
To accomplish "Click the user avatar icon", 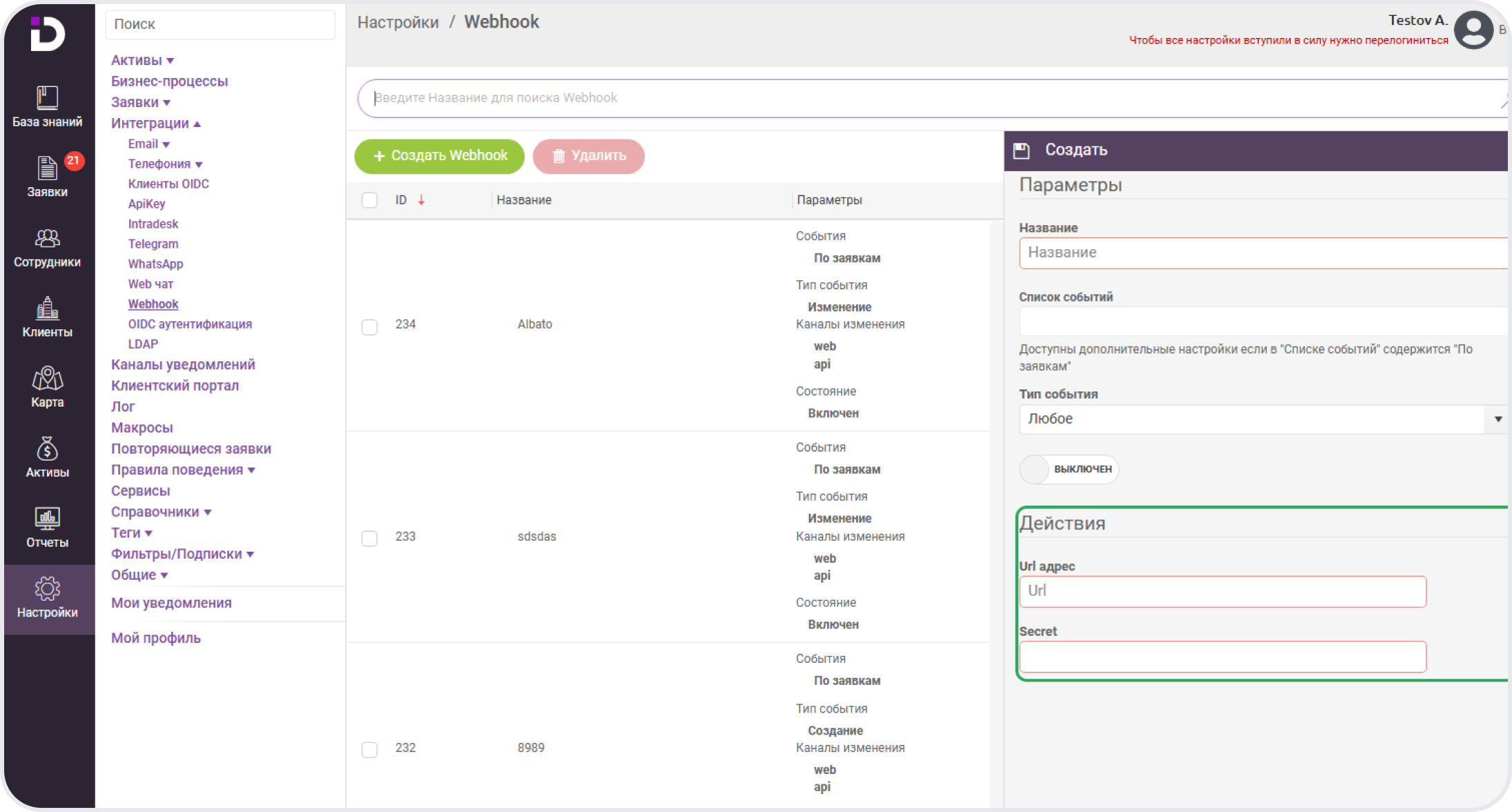I will coord(1473,30).
